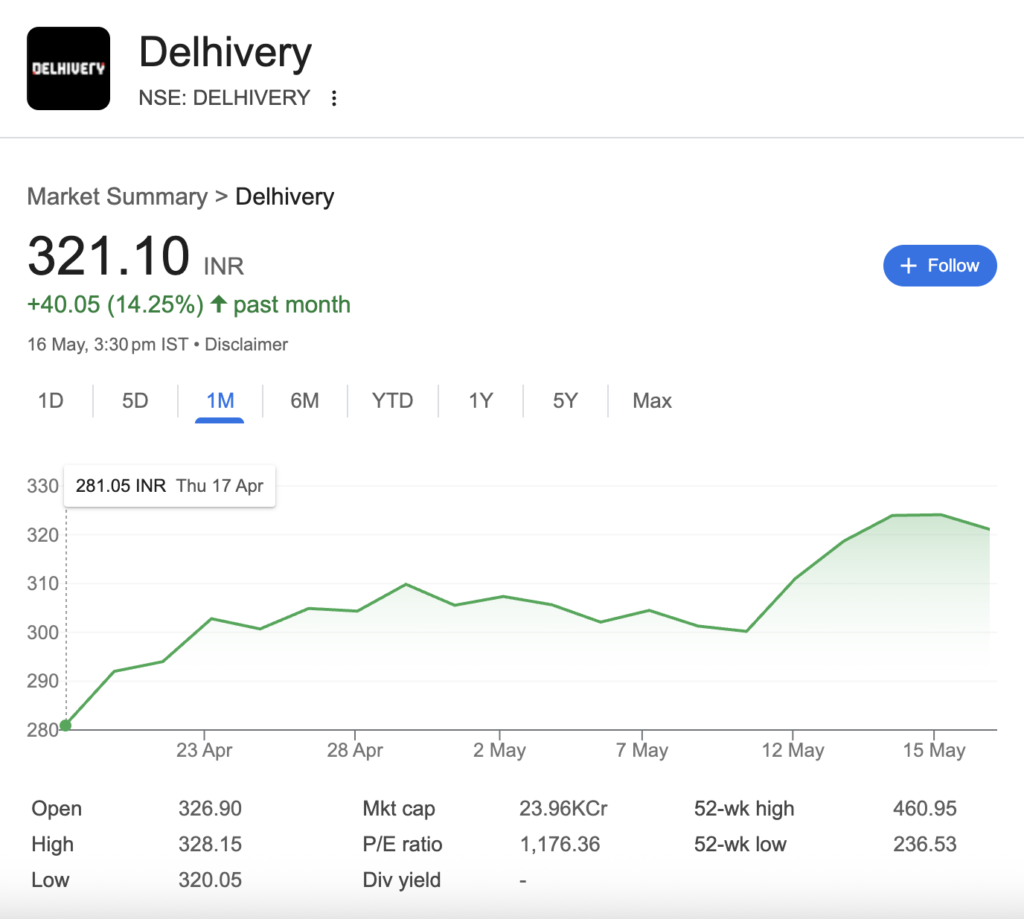Viewport: 1024px width, 919px height.
Task: Open the Market Summary breadcrumb link
Action: coord(118,197)
